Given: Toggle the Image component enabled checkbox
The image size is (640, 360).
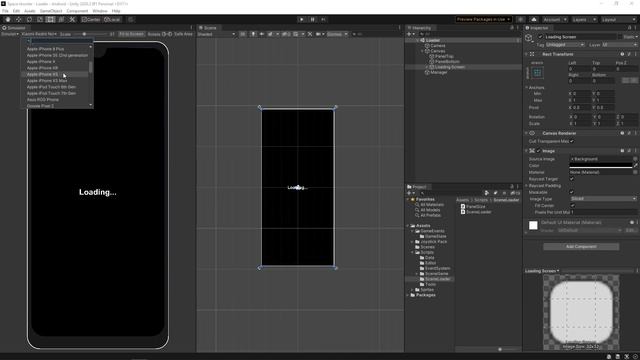Looking at the screenshot, I should coord(538,151).
